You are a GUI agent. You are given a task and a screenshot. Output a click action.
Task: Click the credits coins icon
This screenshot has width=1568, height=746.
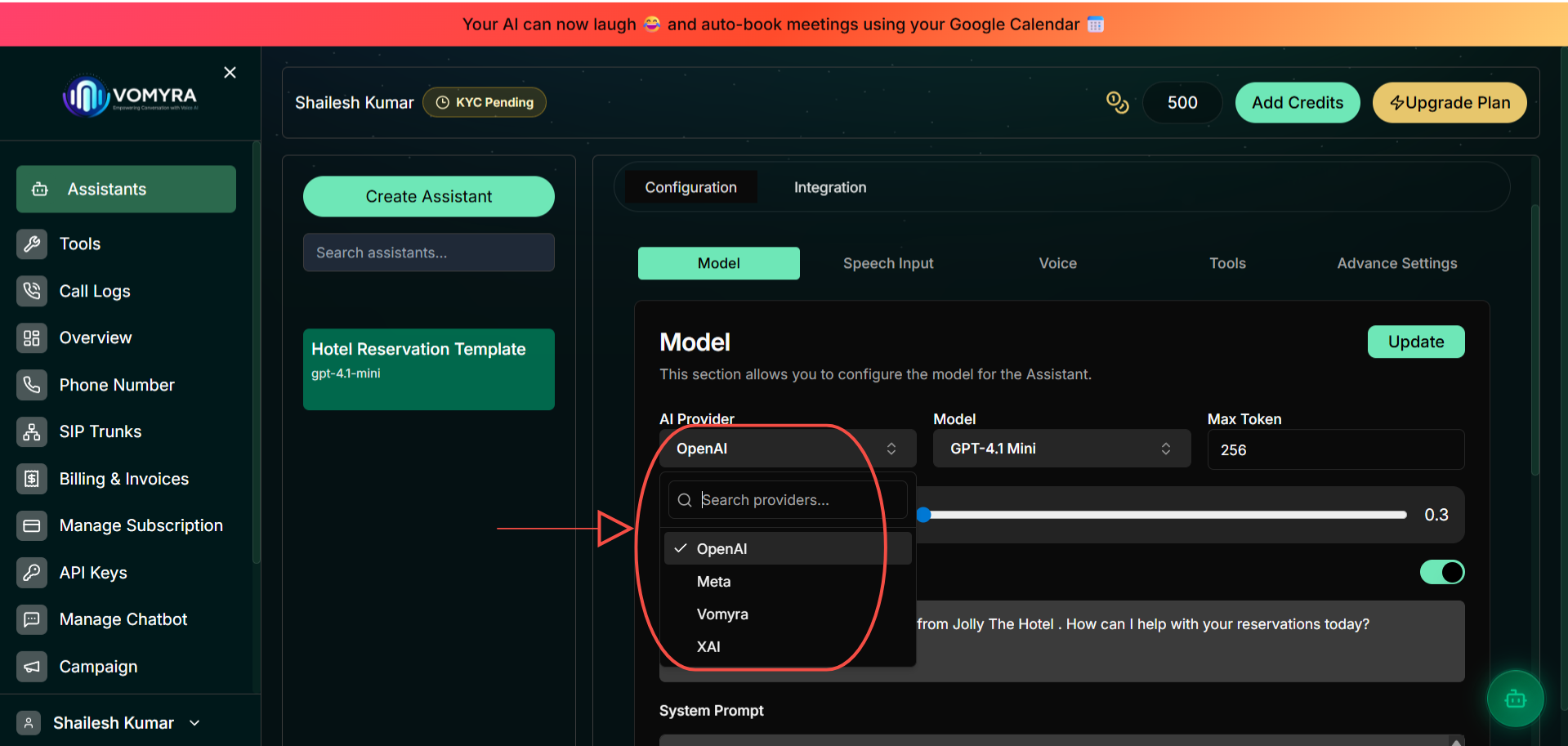[1117, 102]
